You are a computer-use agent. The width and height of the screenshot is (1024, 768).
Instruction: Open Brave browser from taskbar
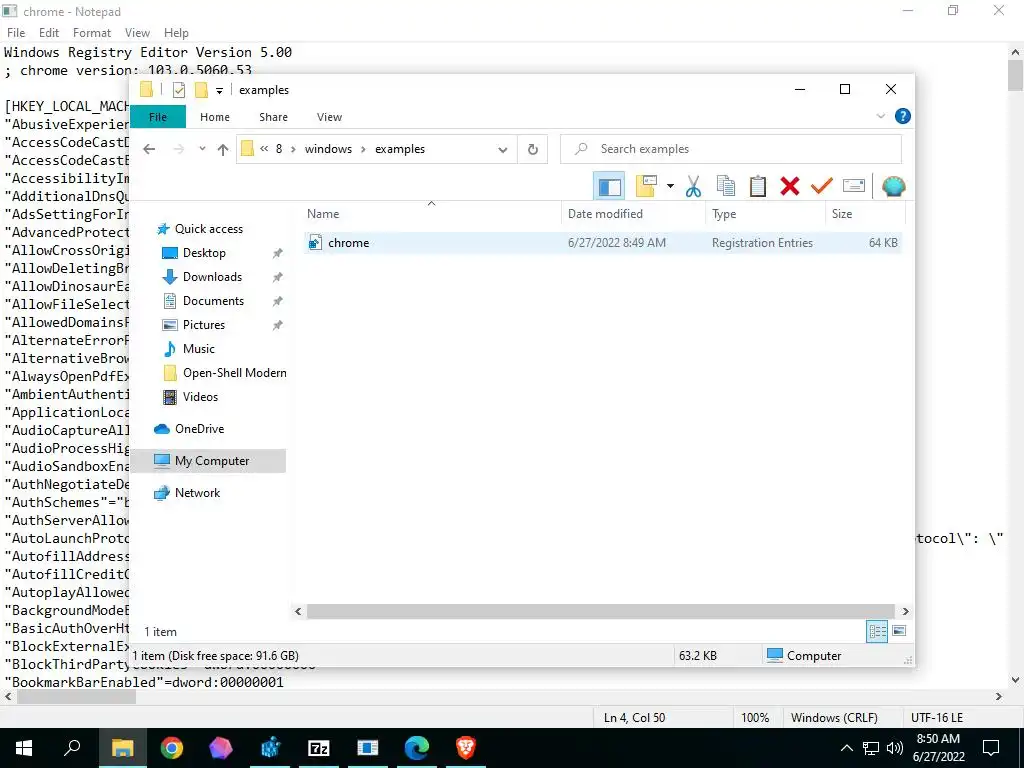[466, 748]
